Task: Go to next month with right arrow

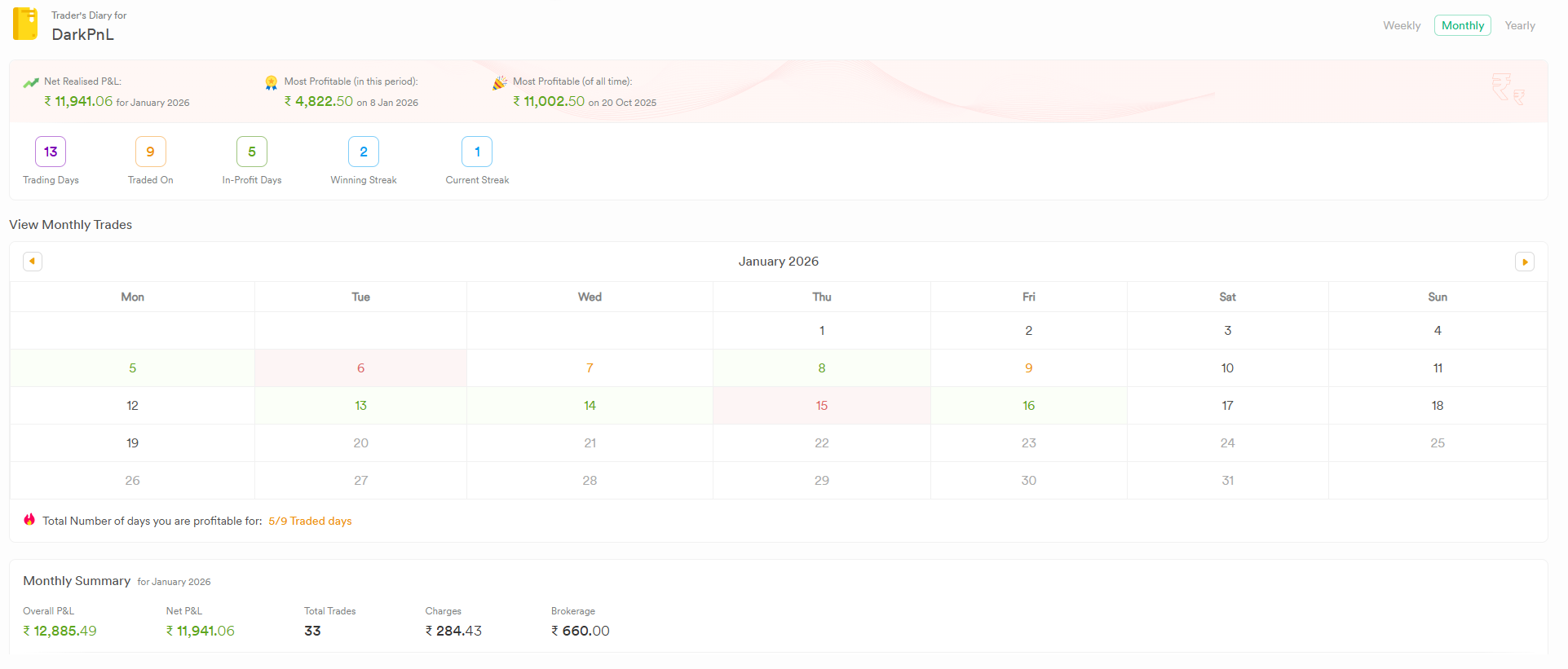Action: [x=1524, y=262]
